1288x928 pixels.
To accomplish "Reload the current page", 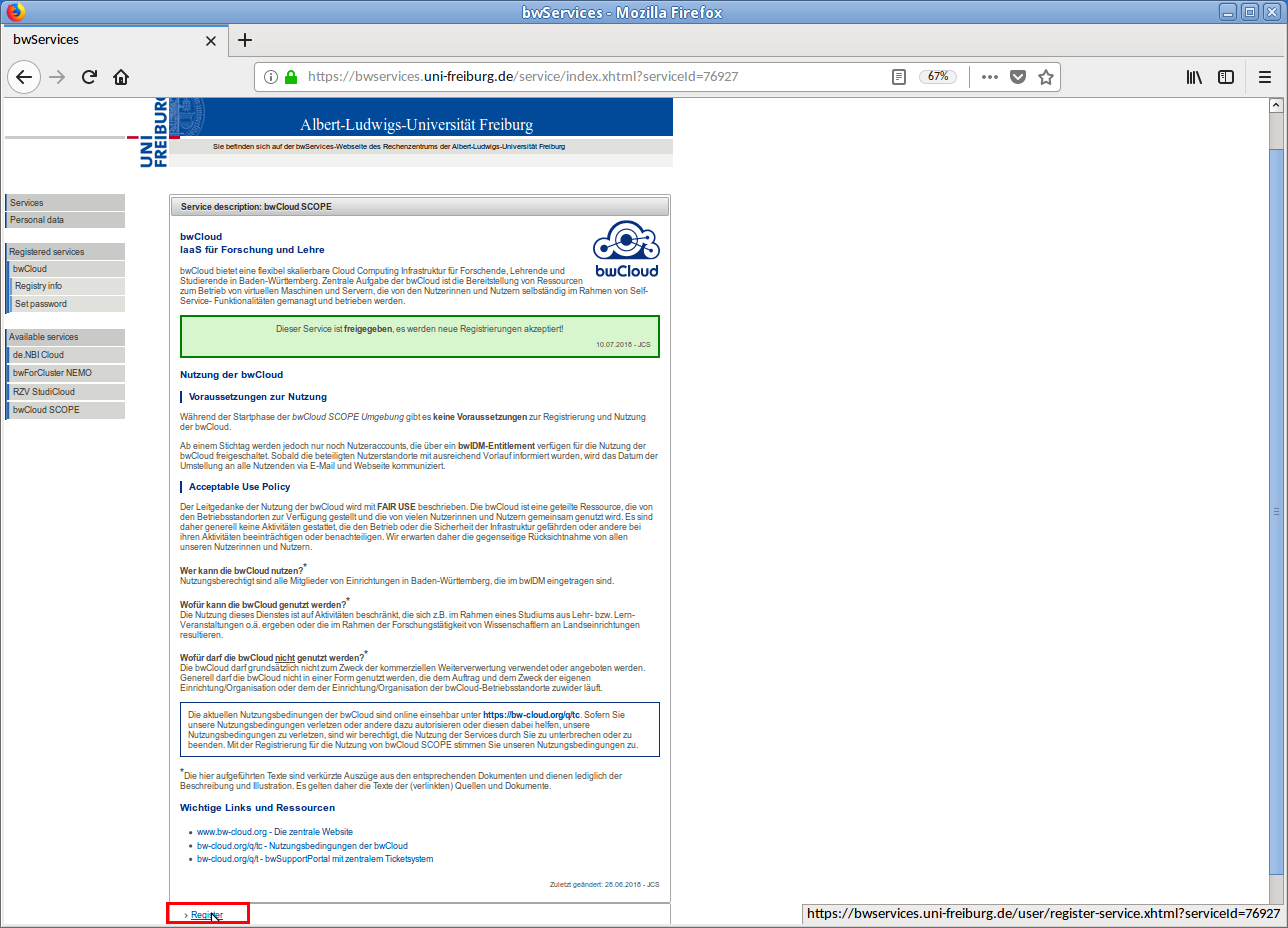I will pos(89,77).
